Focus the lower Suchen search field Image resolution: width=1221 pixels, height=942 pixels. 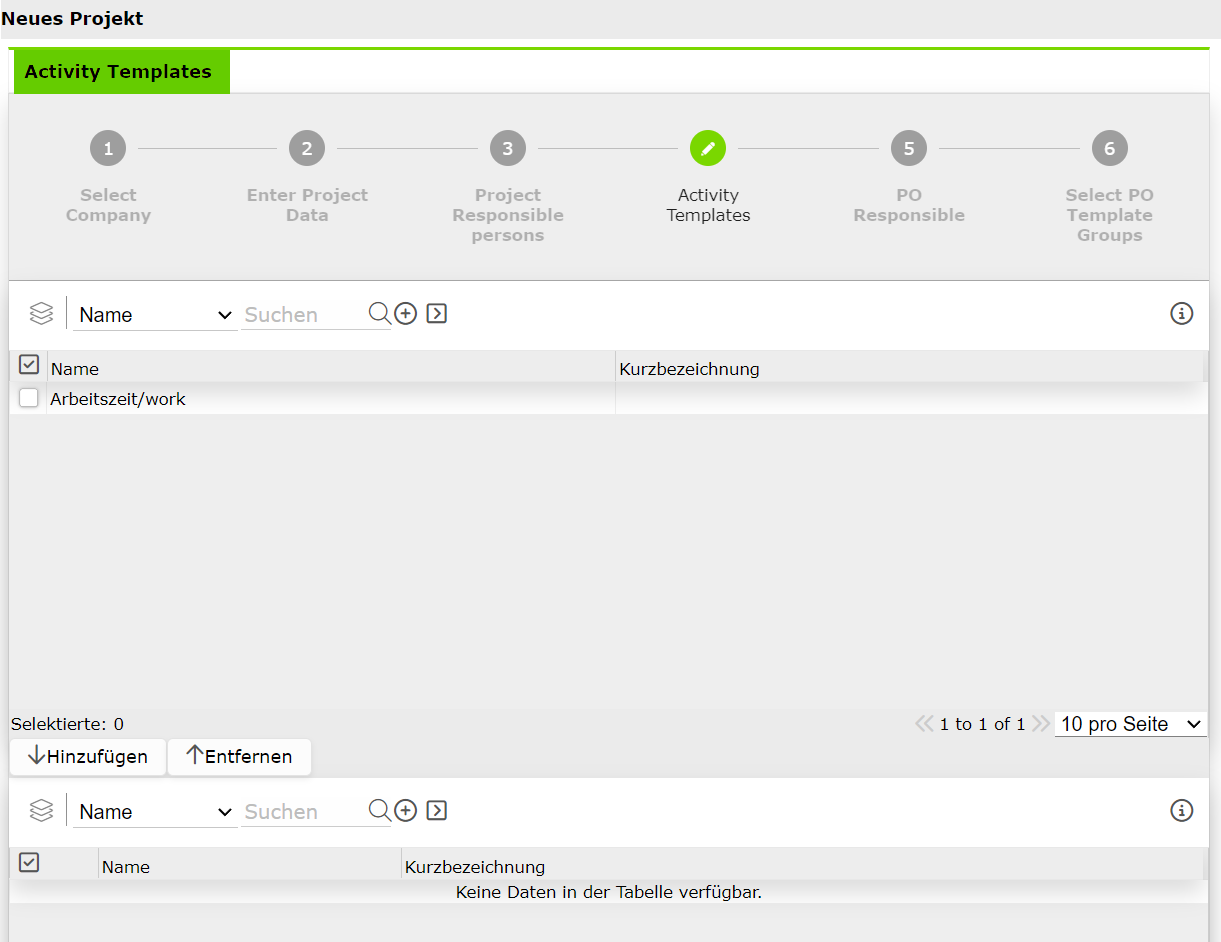[304, 812]
